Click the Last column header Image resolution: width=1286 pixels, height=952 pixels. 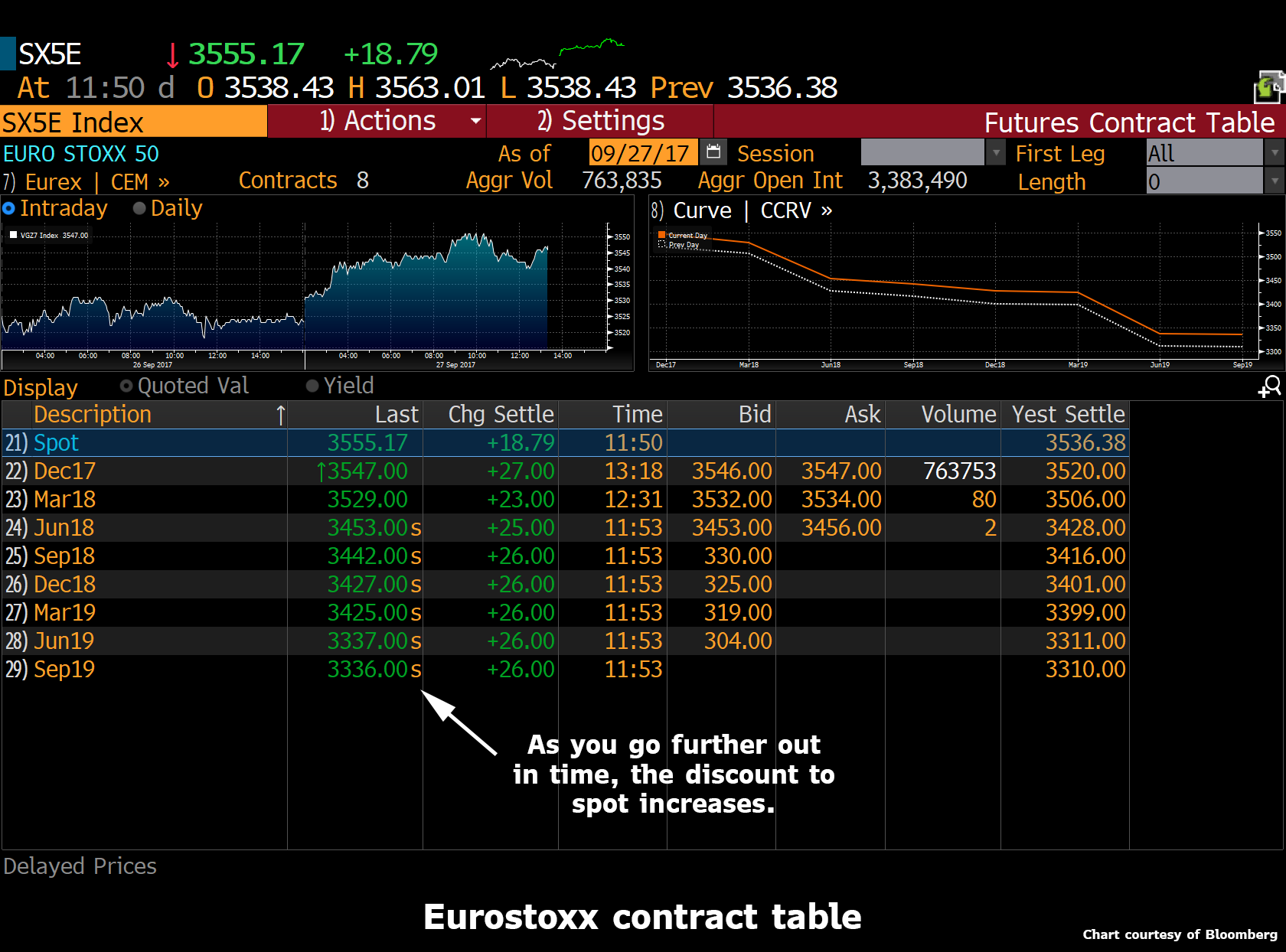(355, 415)
